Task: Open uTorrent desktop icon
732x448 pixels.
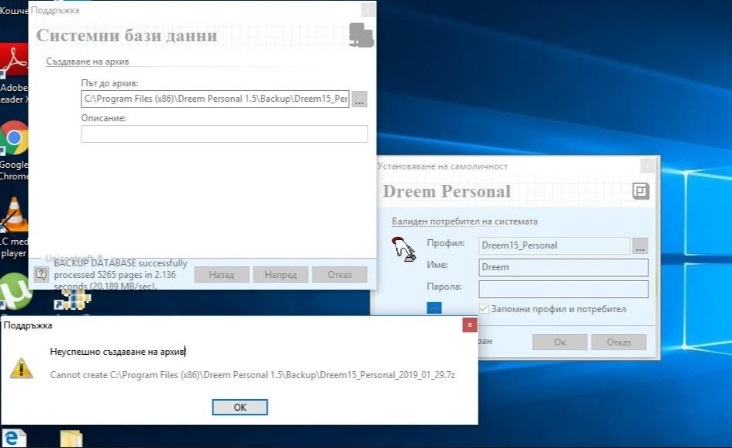Action: coord(15,291)
